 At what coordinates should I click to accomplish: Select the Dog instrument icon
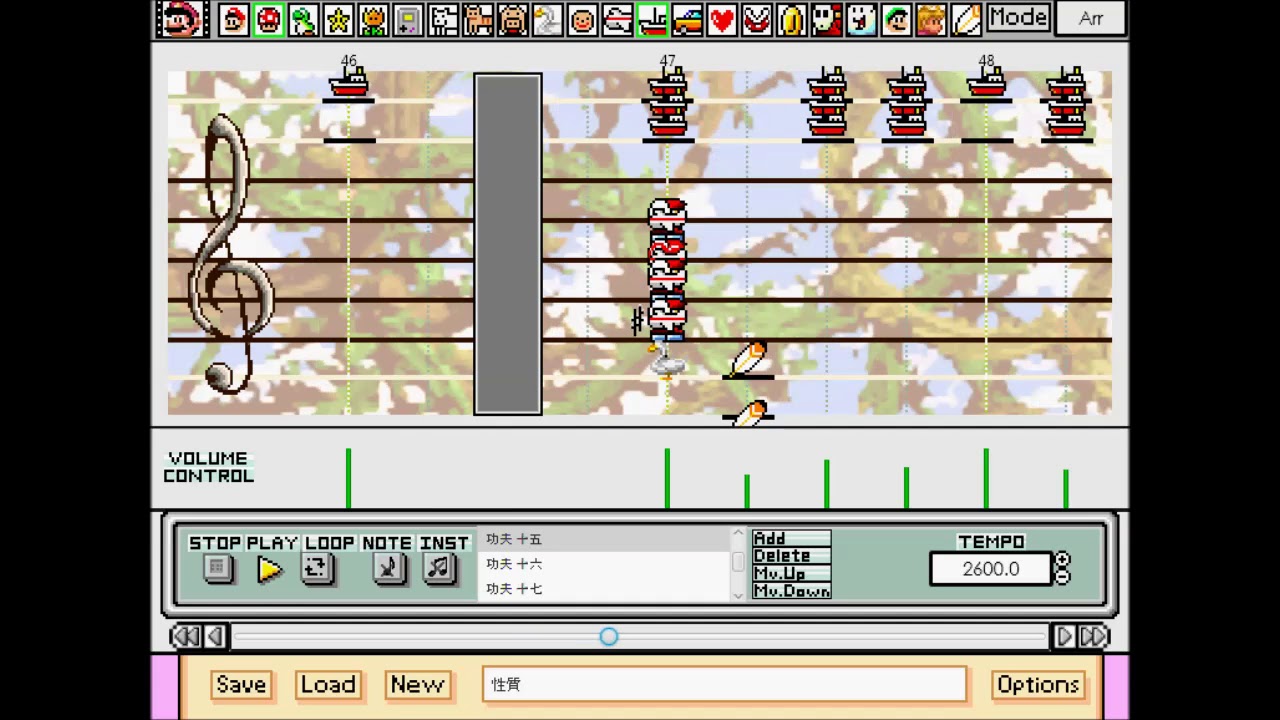443,19
